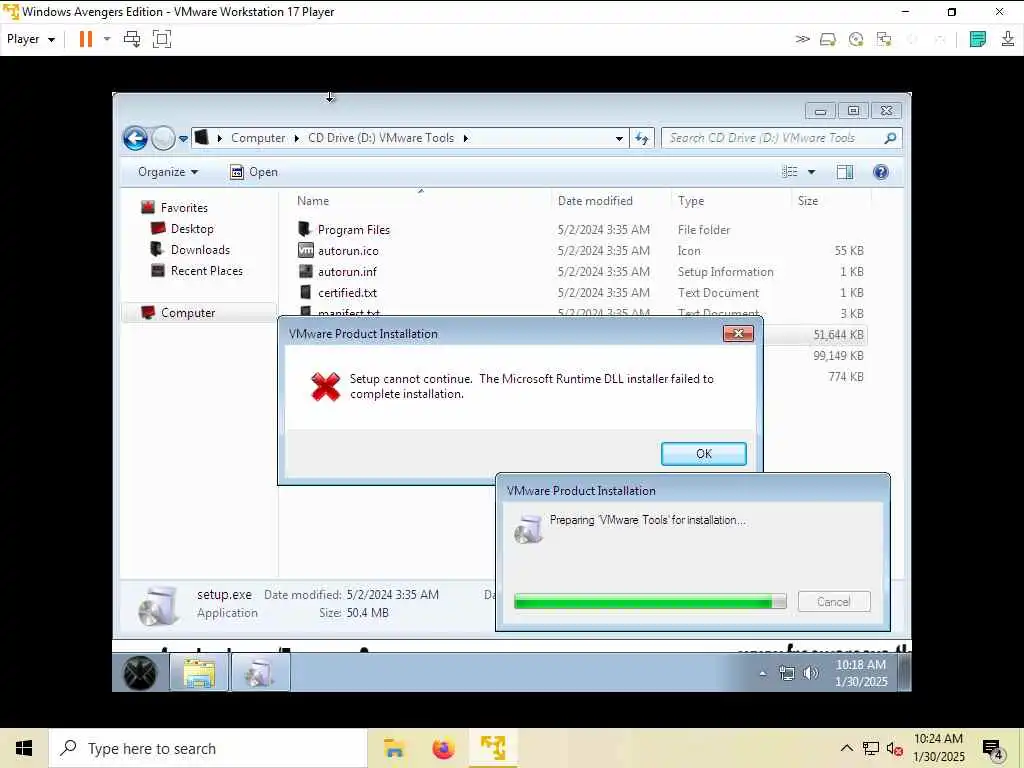This screenshot has width=1024, height=768.
Task: Open guest clock showing 10:18 AM
Action: point(861,673)
